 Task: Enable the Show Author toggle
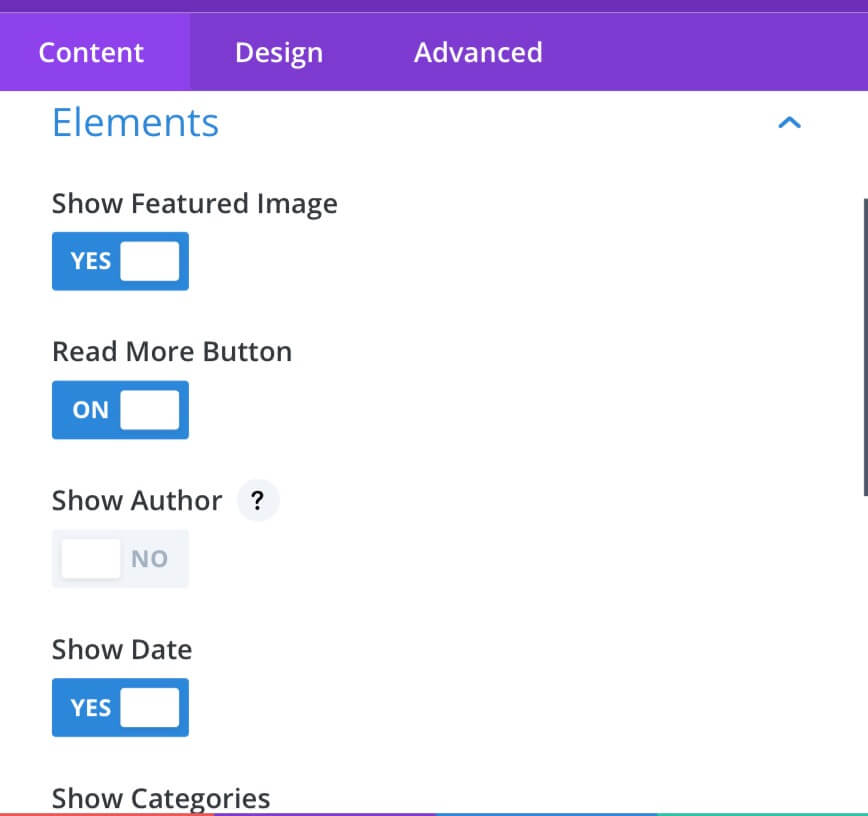[120, 559]
